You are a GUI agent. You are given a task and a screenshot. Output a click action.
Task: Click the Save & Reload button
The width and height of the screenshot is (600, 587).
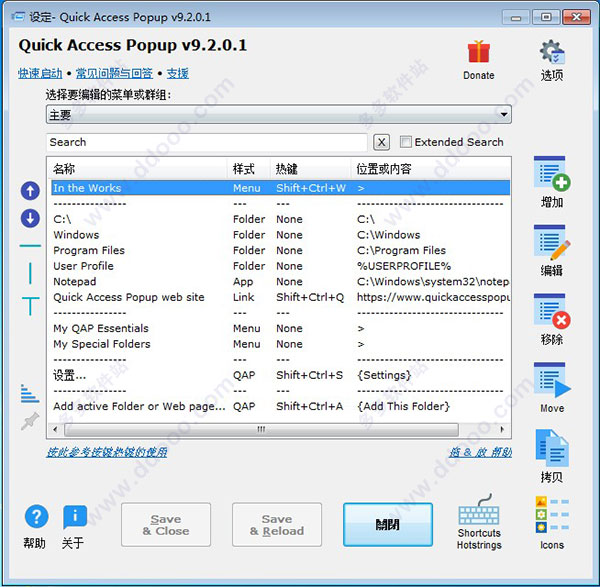coord(277,525)
